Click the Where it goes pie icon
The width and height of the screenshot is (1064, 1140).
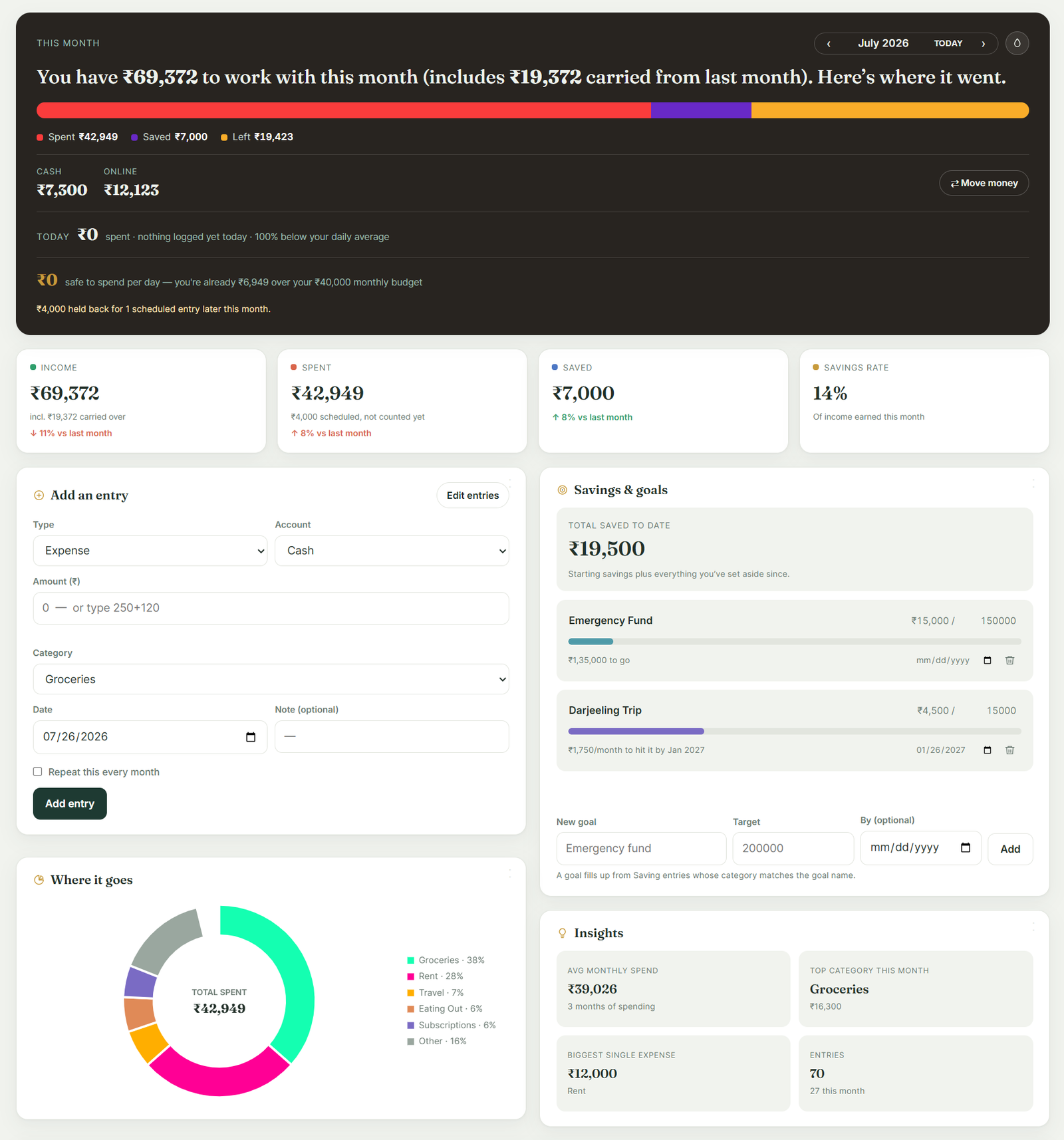pos(39,880)
